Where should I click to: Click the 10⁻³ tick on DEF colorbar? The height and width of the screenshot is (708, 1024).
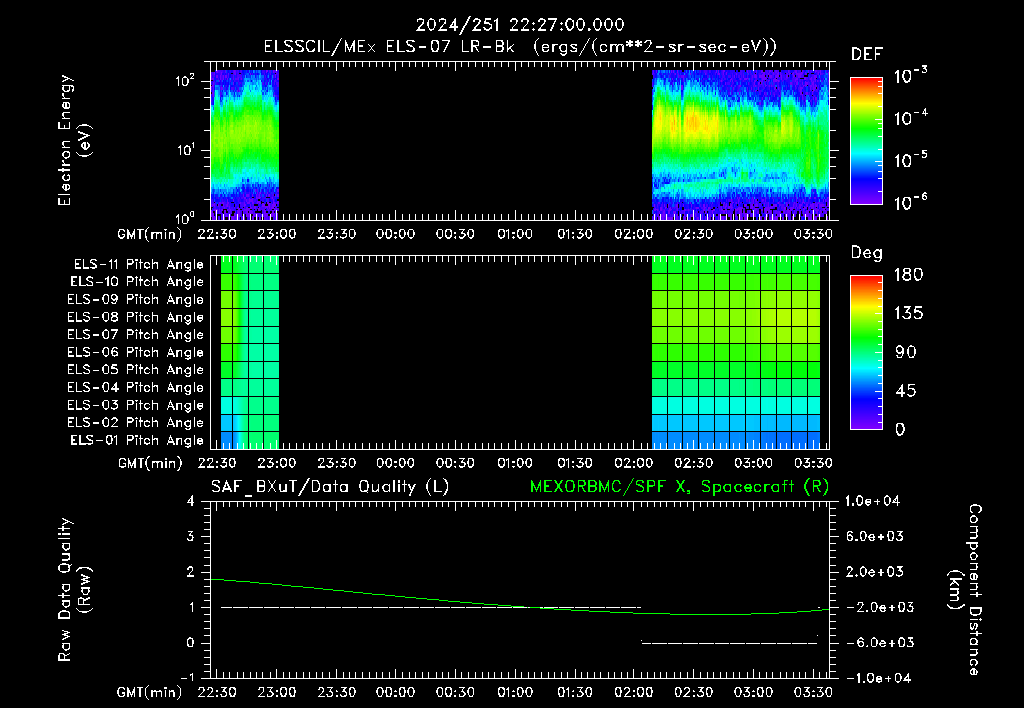pos(910,76)
